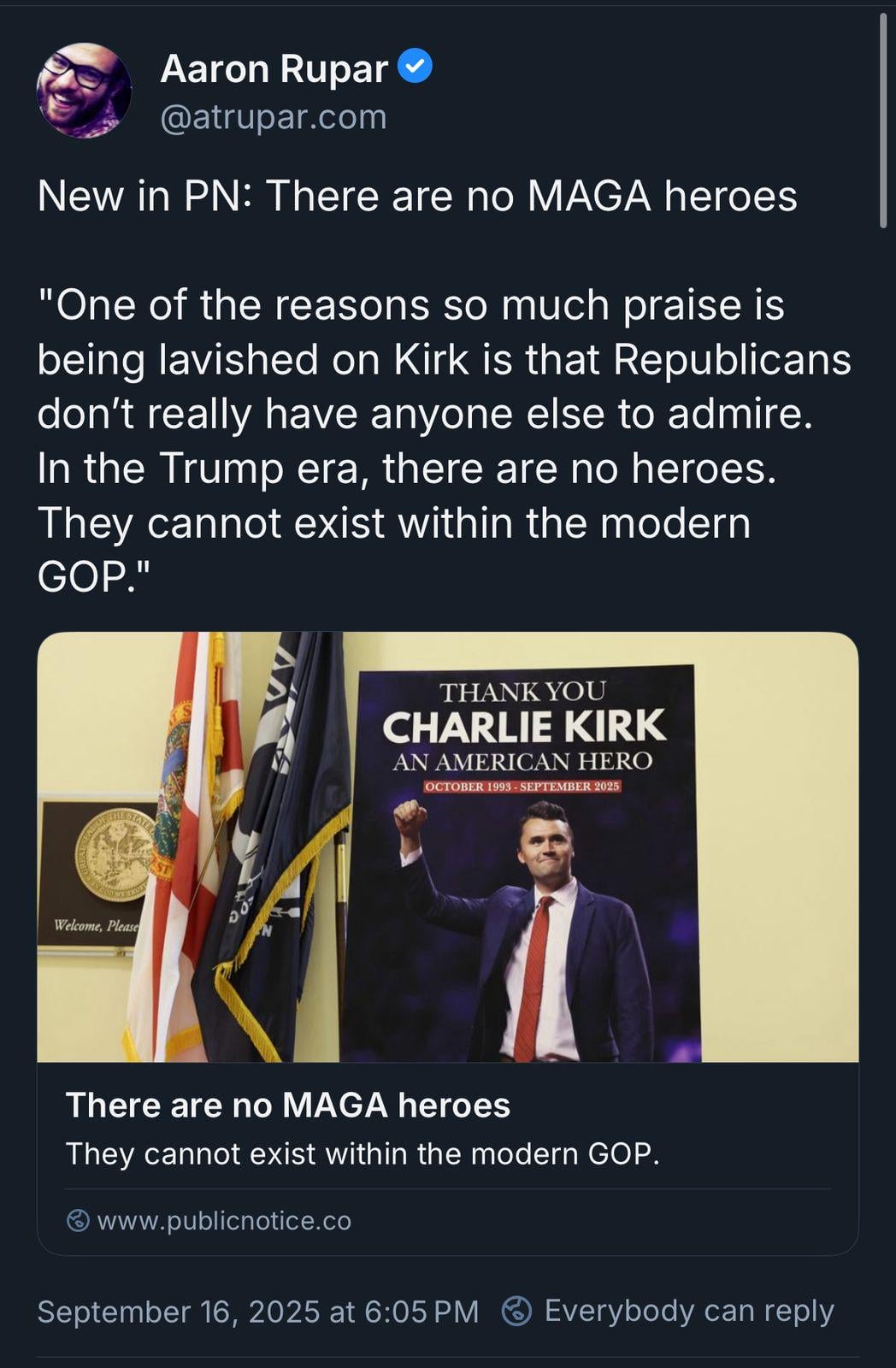Select the card subtitle 'They cannot exist within the modern GOP.'
The width and height of the screenshot is (896, 1368).
[363, 1153]
